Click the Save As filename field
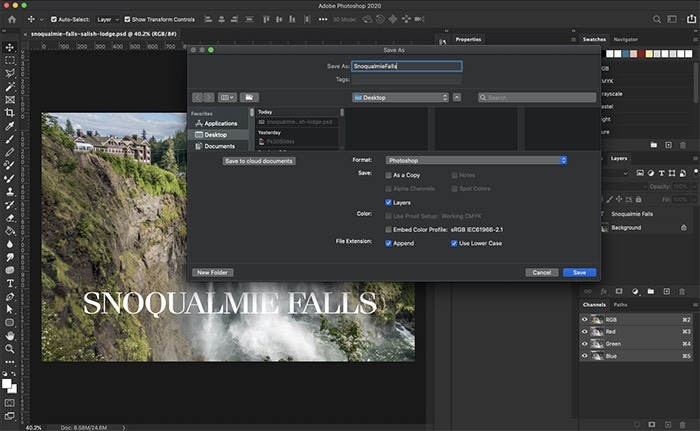 (x=406, y=66)
